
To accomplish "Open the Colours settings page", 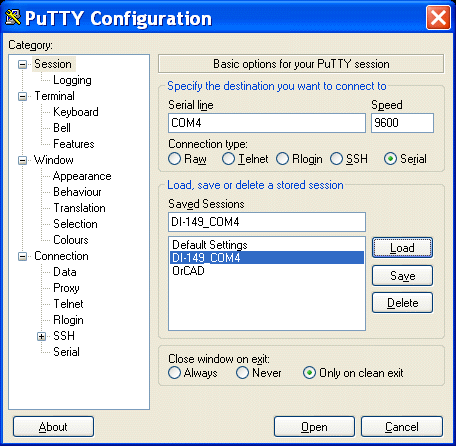I will (x=71, y=240).
